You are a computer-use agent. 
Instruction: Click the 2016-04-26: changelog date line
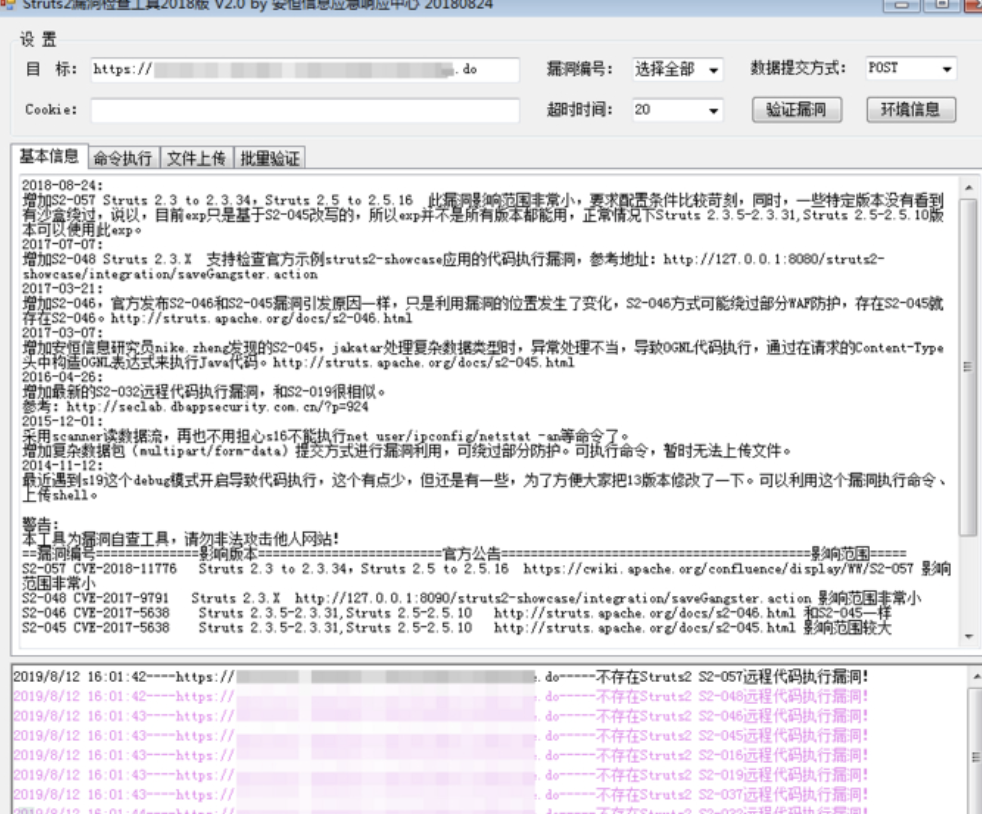pyautogui.click(x=62, y=377)
